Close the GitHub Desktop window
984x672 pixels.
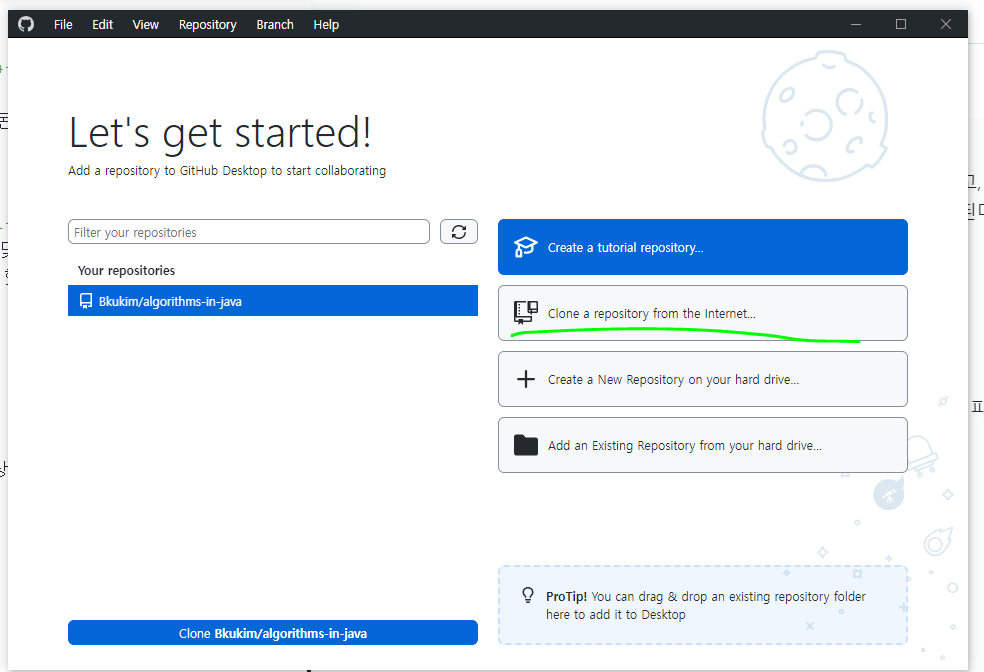tap(946, 24)
